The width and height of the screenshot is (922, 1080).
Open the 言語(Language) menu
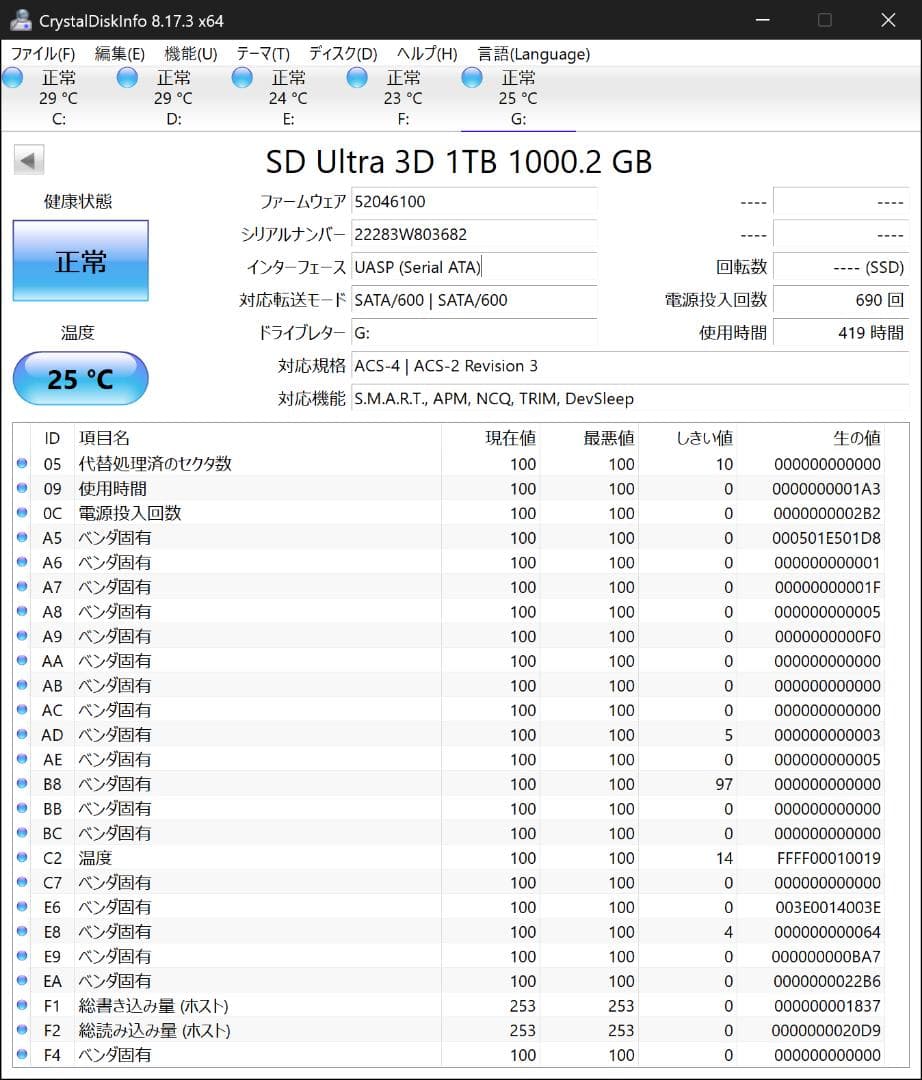tap(536, 53)
